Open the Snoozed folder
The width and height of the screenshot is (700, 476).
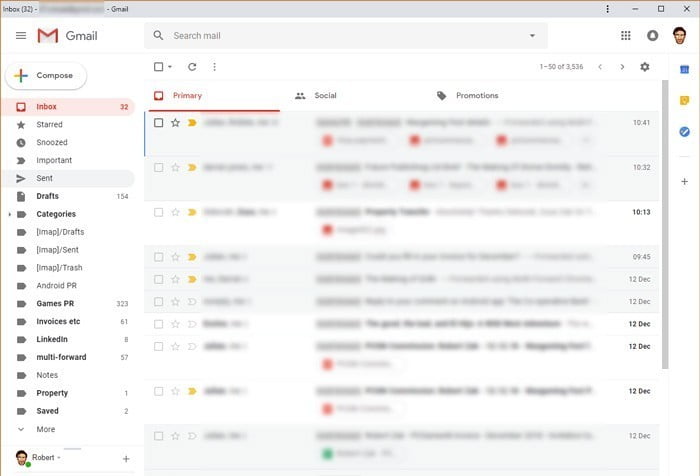(x=68, y=142)
